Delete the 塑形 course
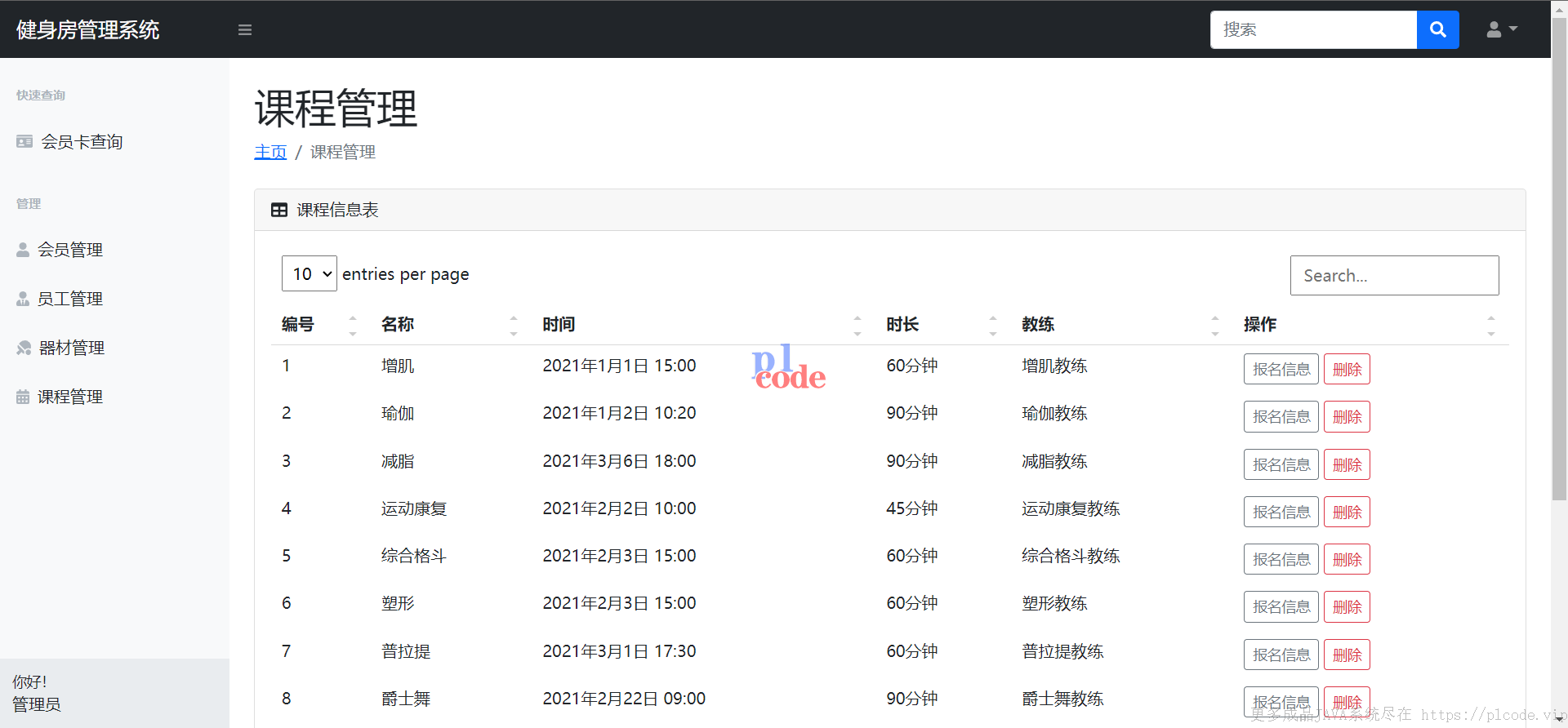 tap(1347, 606)
